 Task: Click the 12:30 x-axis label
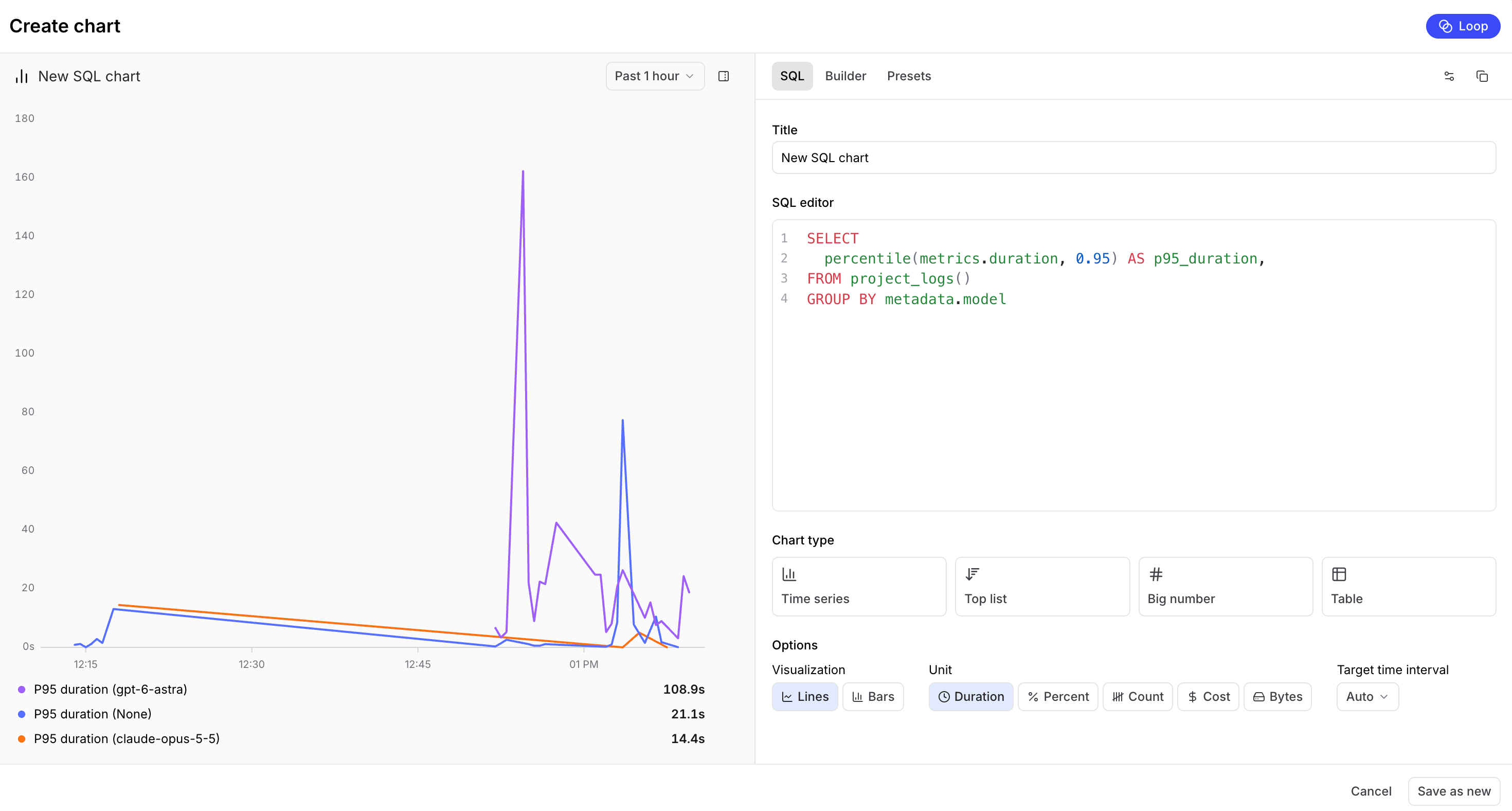pos(251,664)
